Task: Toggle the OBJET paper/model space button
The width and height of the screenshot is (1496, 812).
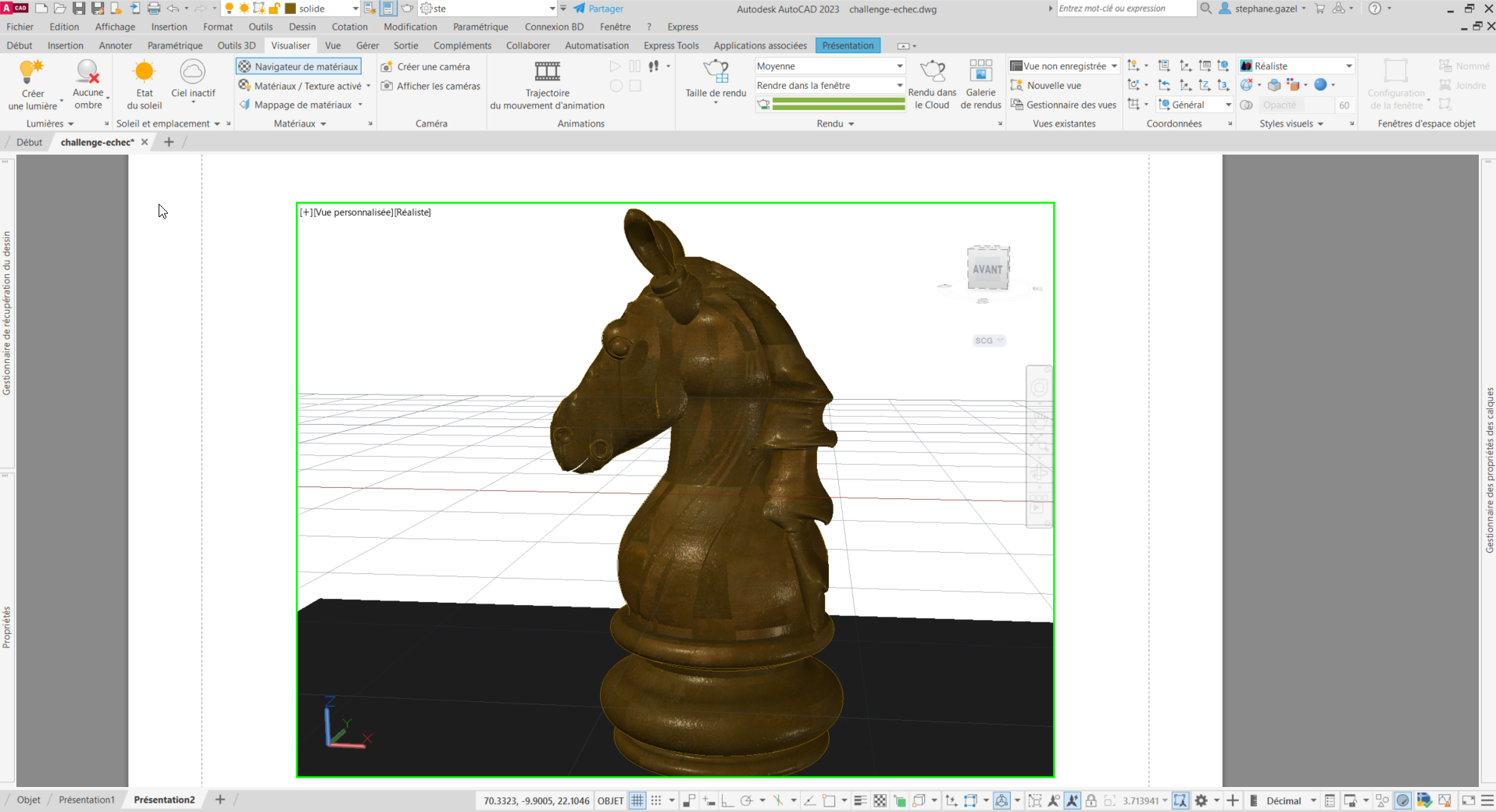Action: click(x=610, y=800)
